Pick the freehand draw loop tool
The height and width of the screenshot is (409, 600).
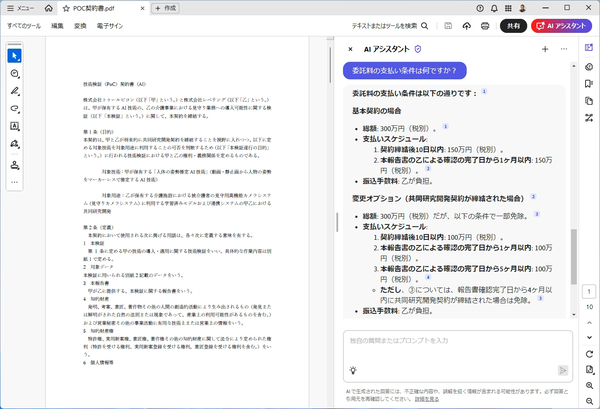click(x=15, y=109)
